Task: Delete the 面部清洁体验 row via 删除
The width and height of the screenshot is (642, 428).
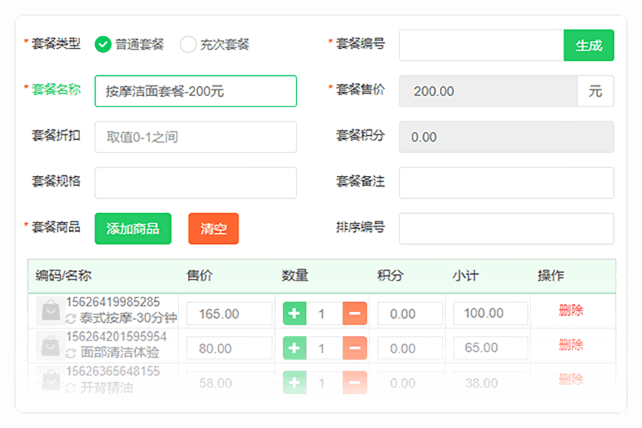Action: pos(571,344)
